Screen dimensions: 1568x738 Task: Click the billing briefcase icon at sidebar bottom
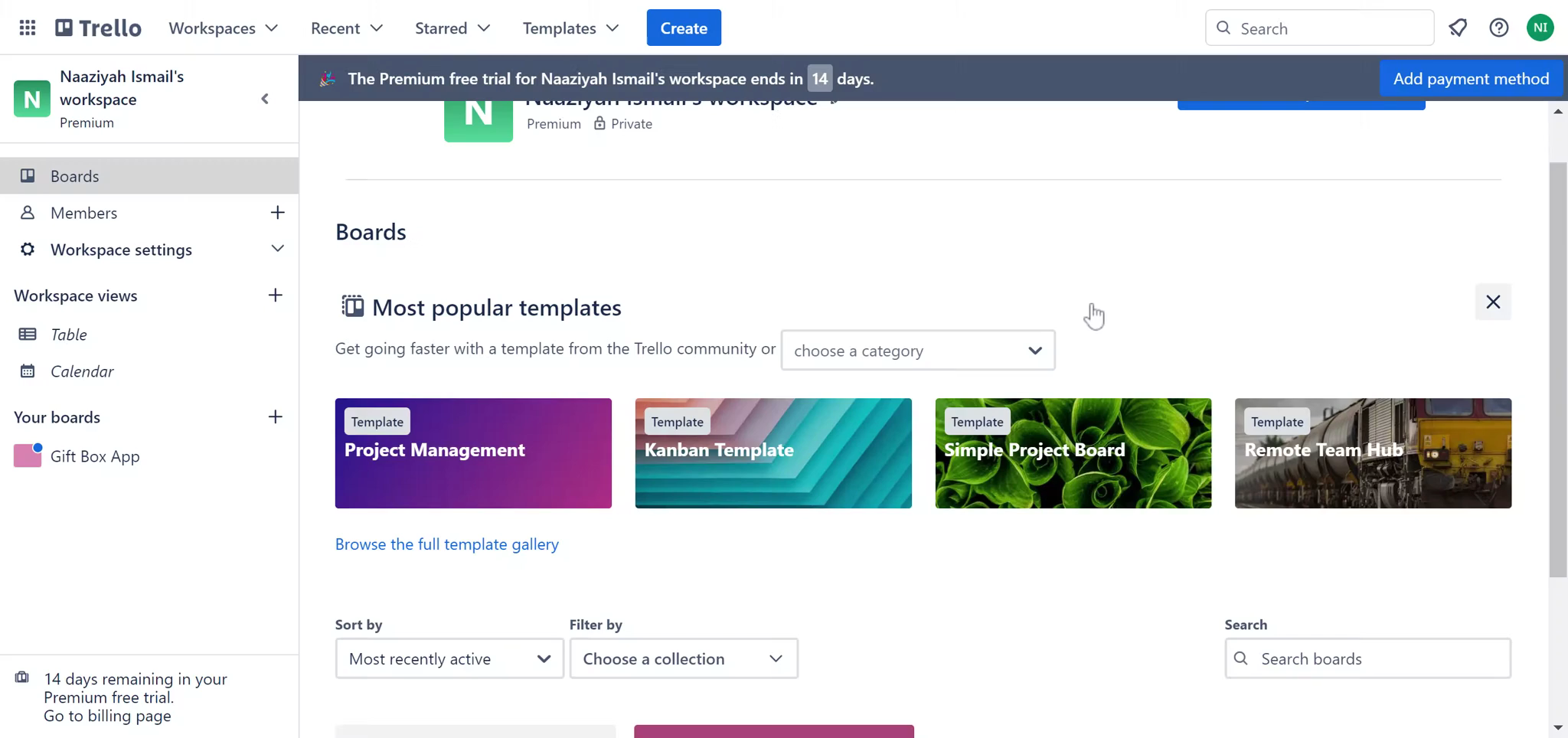coord(22,678)
